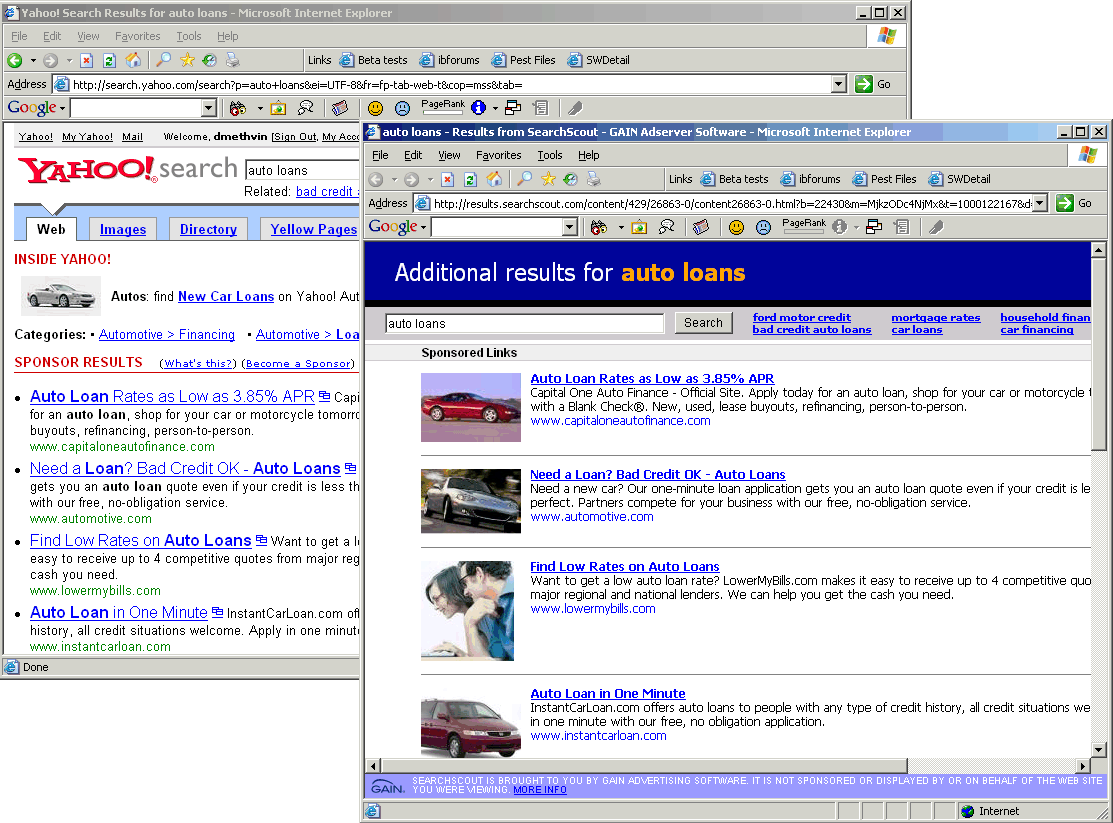
Task: Open Forward history arrow in SearchScout window
Action: point(430,180)
